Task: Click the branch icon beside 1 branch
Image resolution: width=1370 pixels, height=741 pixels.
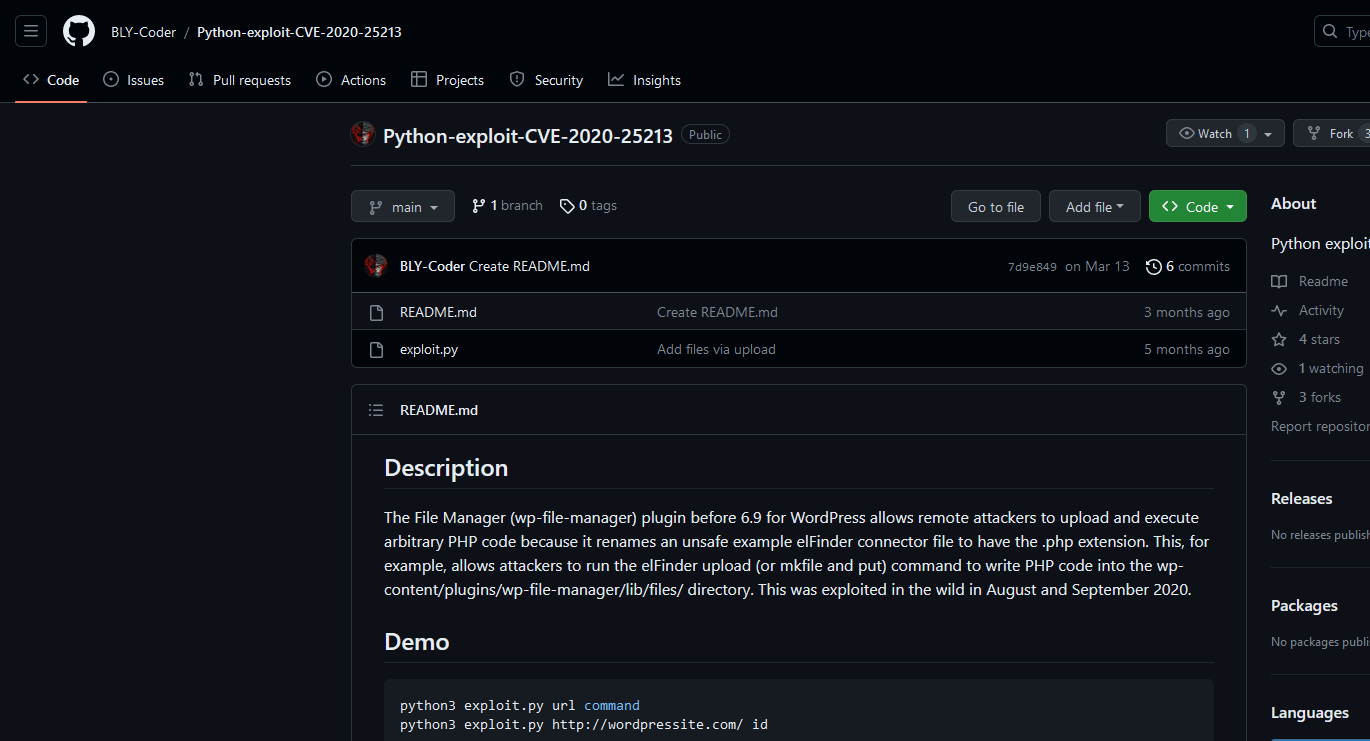Action: pos(479,206)
